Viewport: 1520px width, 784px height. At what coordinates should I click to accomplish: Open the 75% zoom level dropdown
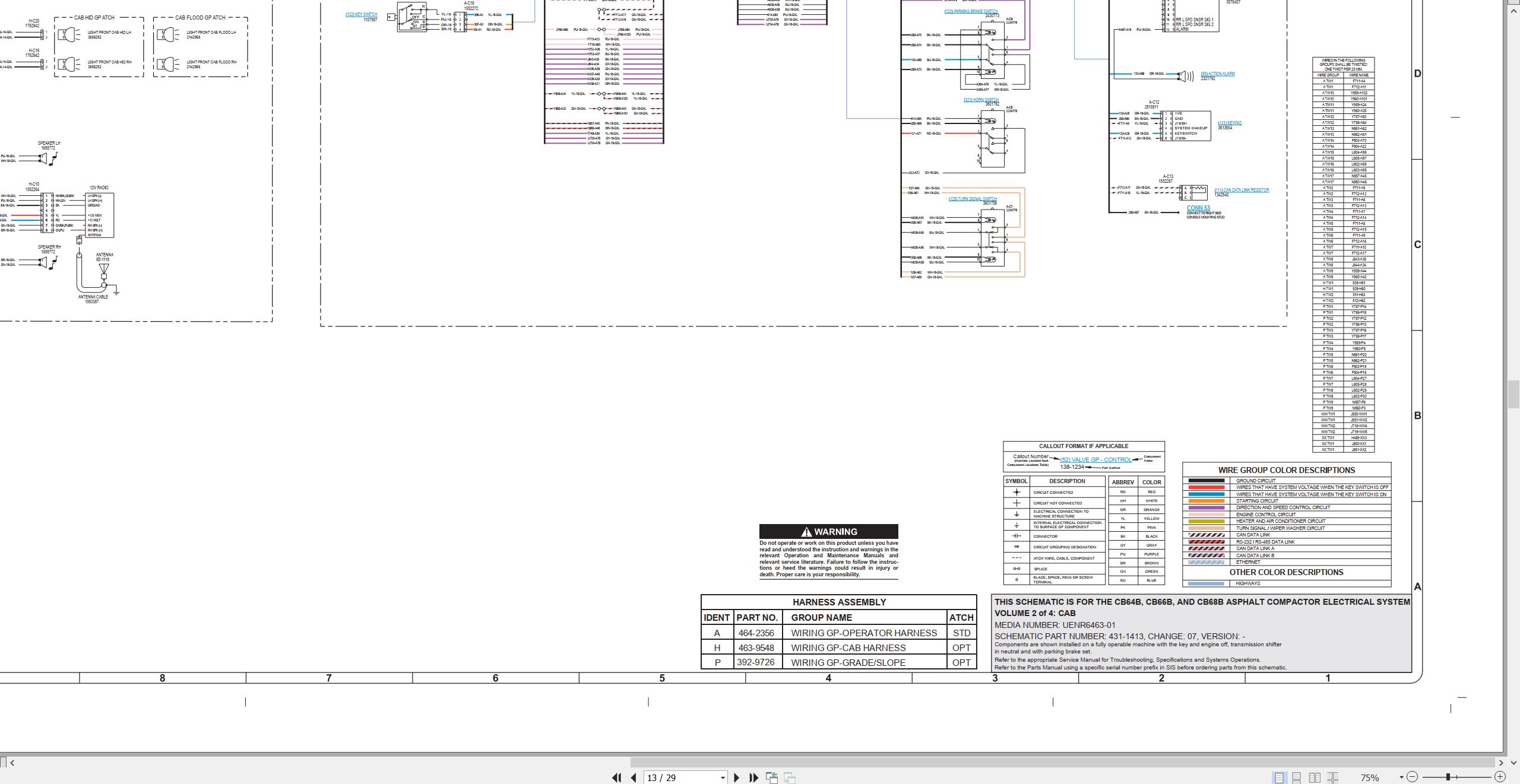click(x=1401, y=777)
